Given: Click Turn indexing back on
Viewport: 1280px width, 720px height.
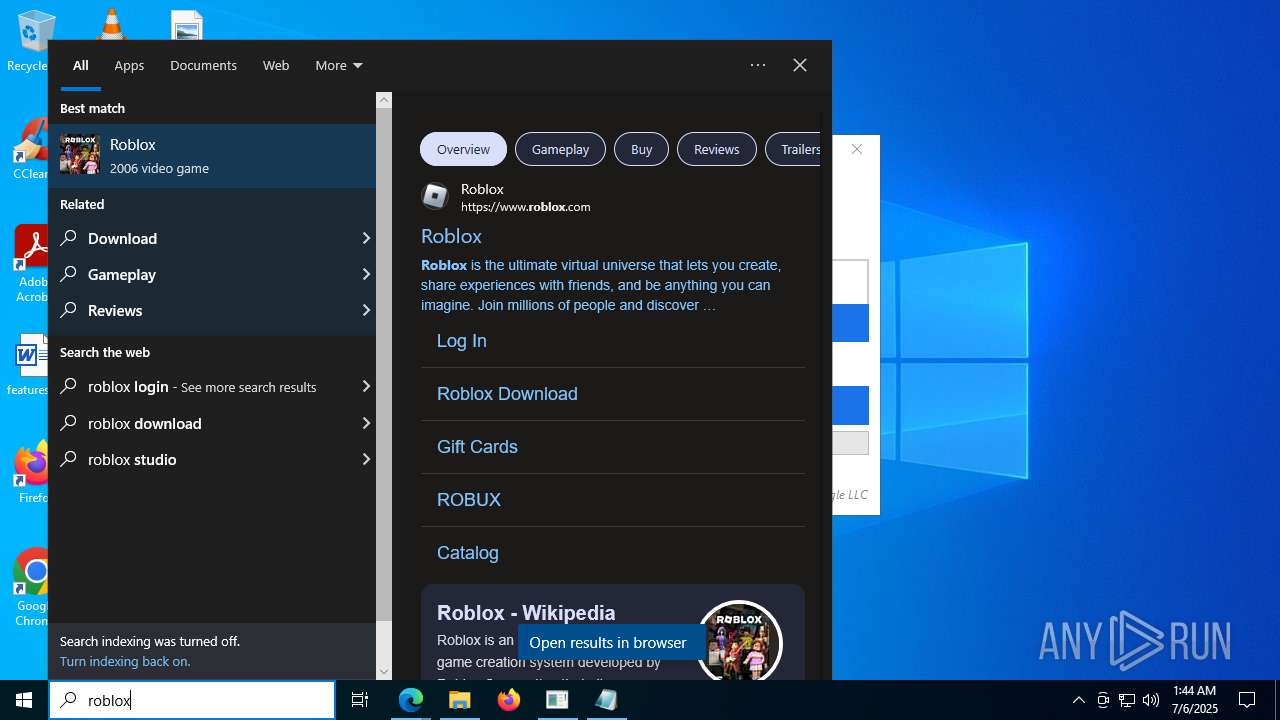Looking at the screenshot, I should tap(125, 661).
